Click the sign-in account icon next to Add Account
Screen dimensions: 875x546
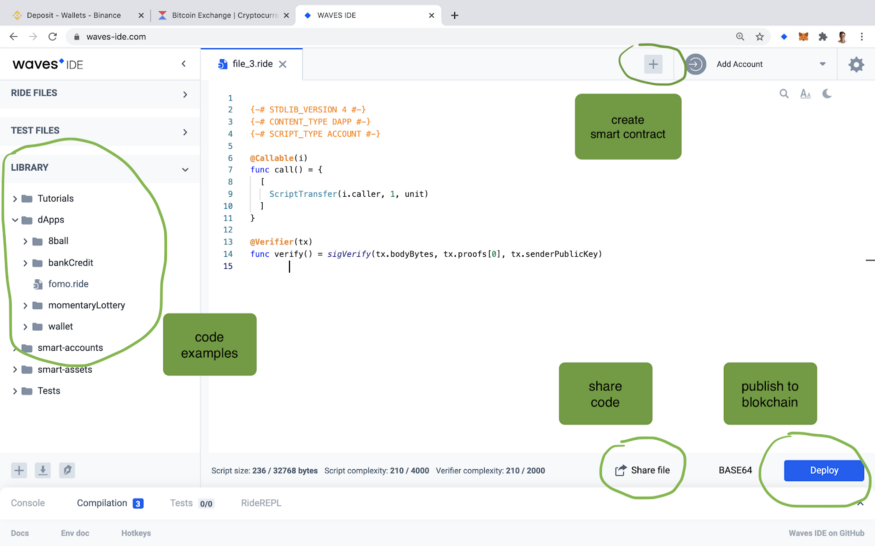[695, 64]
